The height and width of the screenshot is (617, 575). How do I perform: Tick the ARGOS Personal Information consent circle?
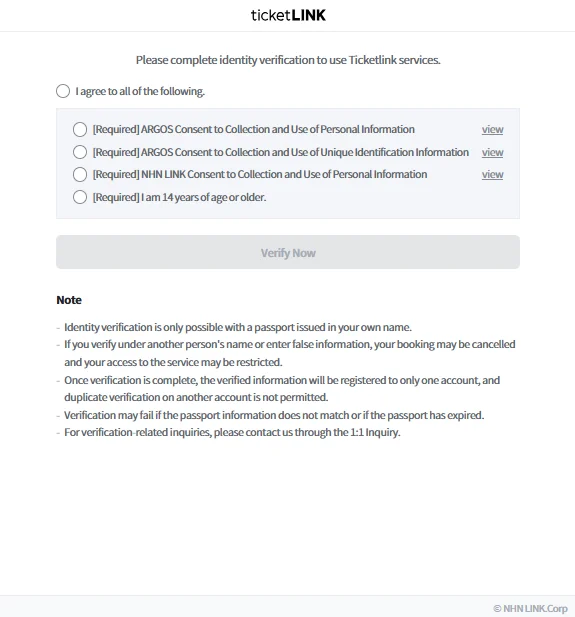click(x=80, y=129)
